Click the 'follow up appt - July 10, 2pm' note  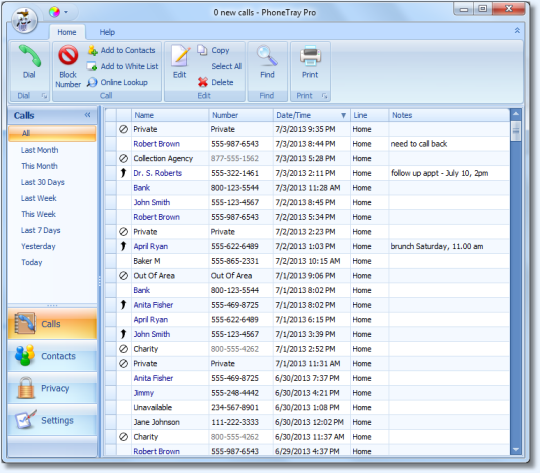coord(439,173)
